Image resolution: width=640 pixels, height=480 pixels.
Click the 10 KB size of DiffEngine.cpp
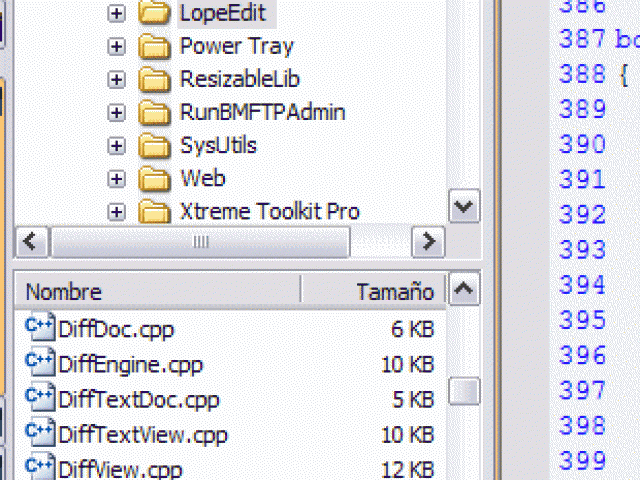click(407, 364)
